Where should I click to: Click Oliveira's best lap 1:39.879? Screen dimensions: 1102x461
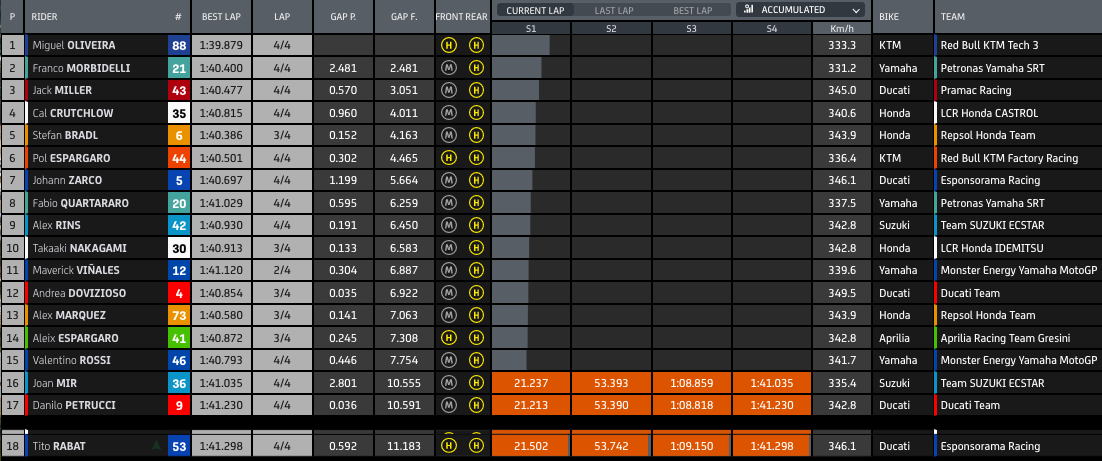(x=221, y=46)
